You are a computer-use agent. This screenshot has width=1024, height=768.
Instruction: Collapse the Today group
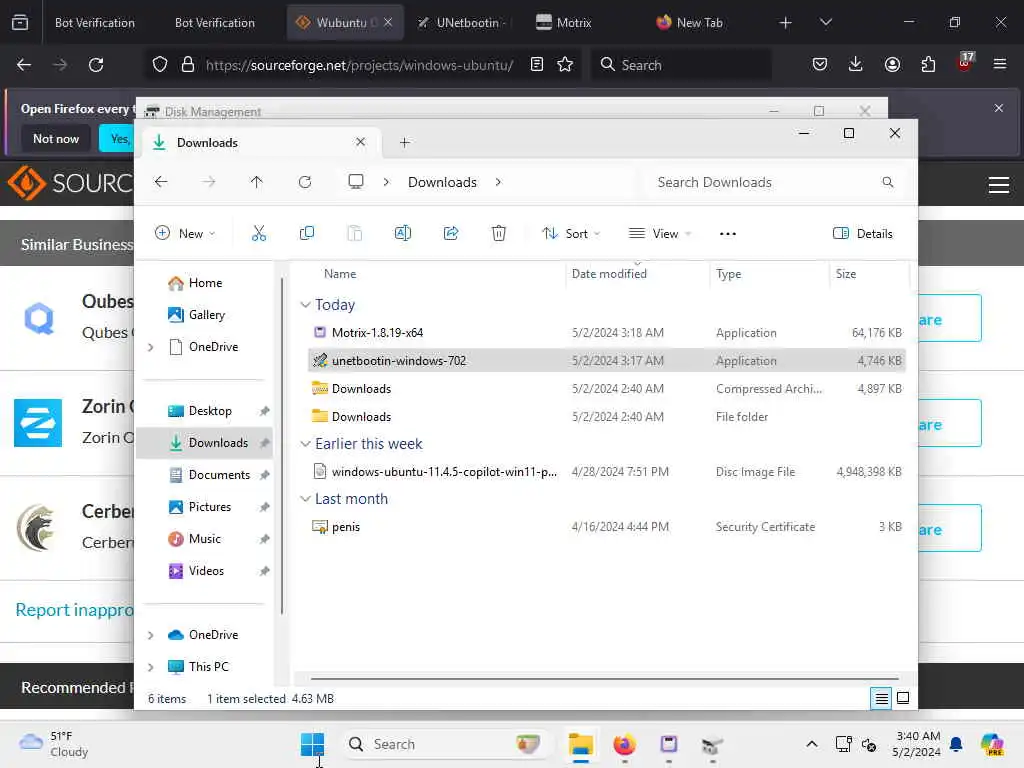pyautogui.click(x=305, y=304)
